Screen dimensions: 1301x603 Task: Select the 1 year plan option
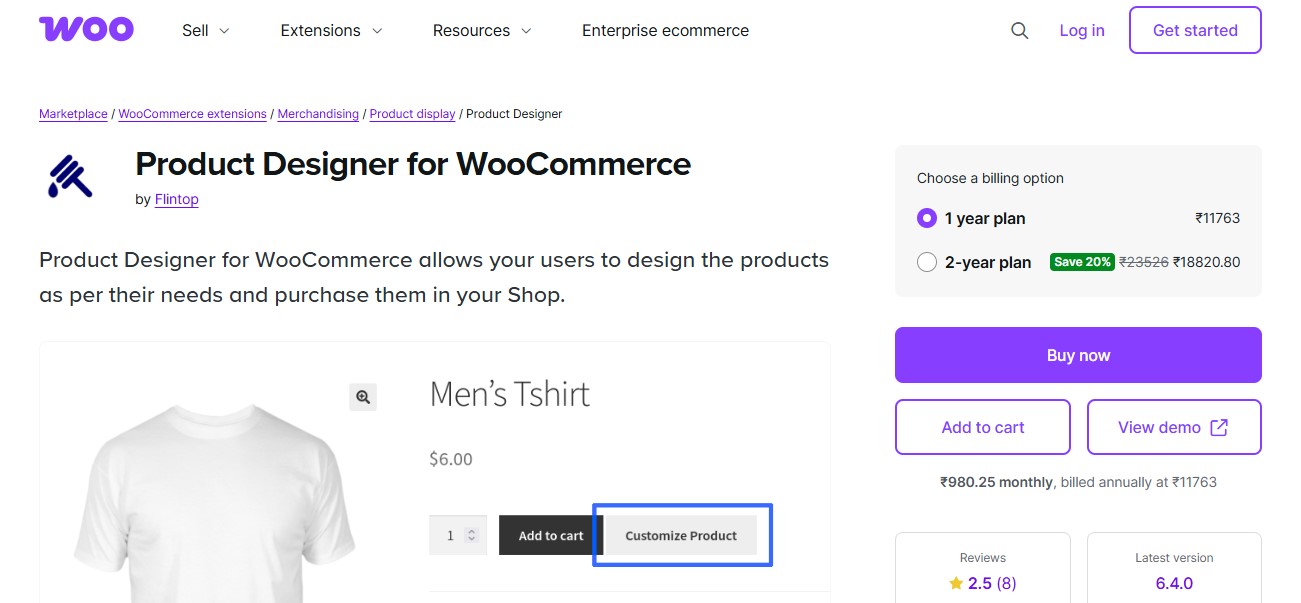[x=927, y=218]
